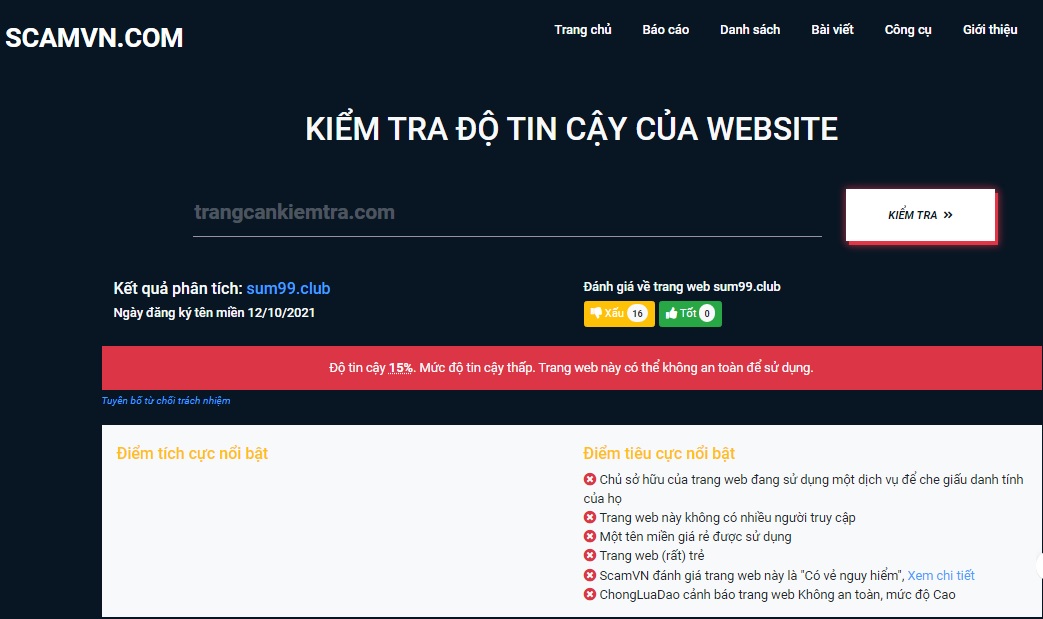1043x619 pixels.
Task: Vote Xấu for sum99.club
Action: coord(619,312)
